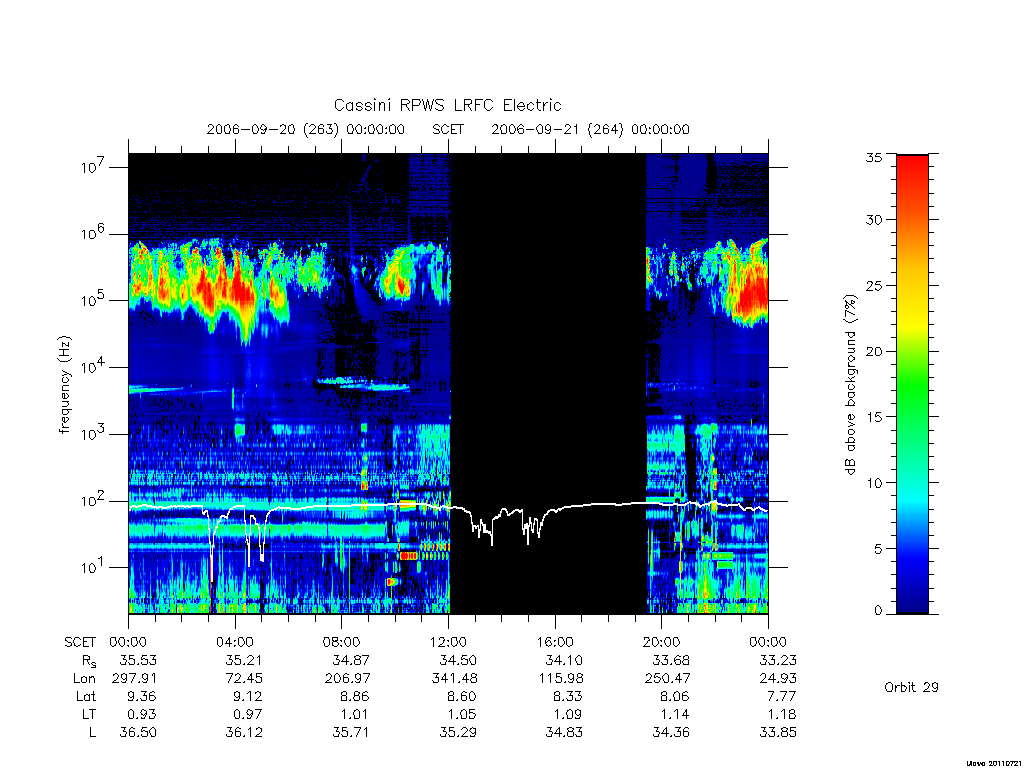Click colorbar tick value 0
This screenshot has height=768, width=1024.
coord(877,611)
